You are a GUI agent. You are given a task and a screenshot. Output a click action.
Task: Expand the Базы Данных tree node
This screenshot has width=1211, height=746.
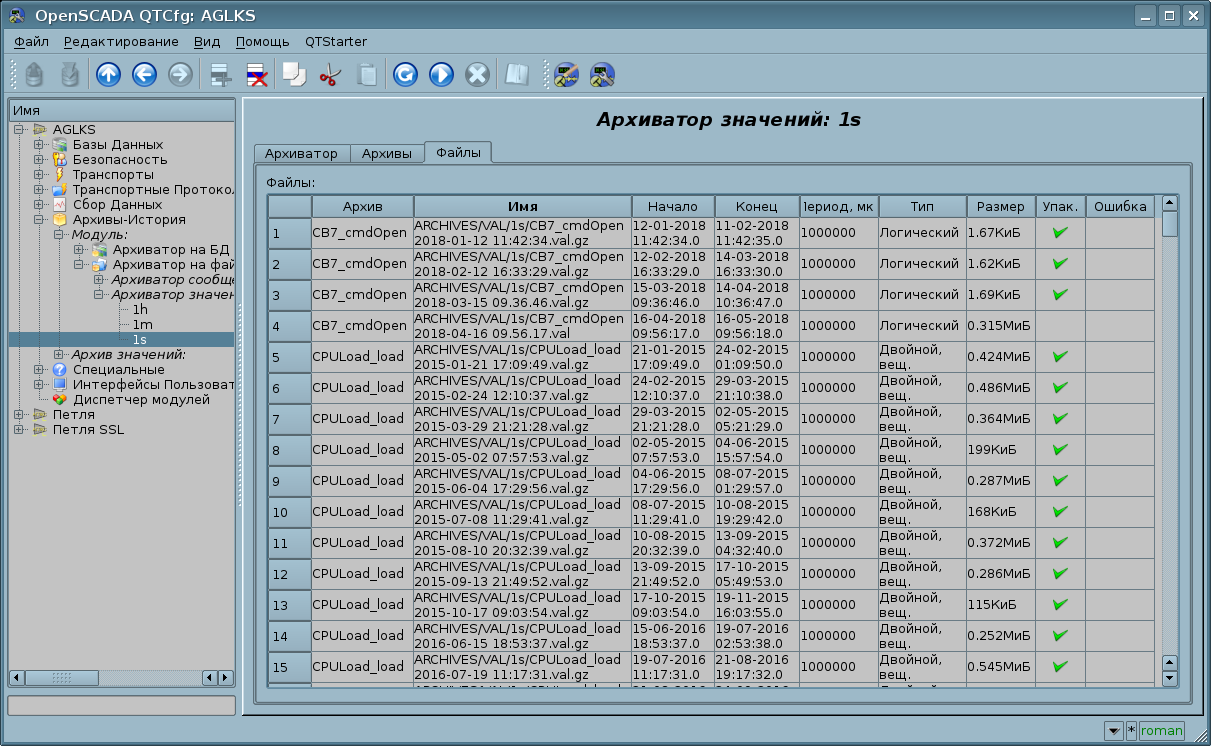click(x=39, y=145)
